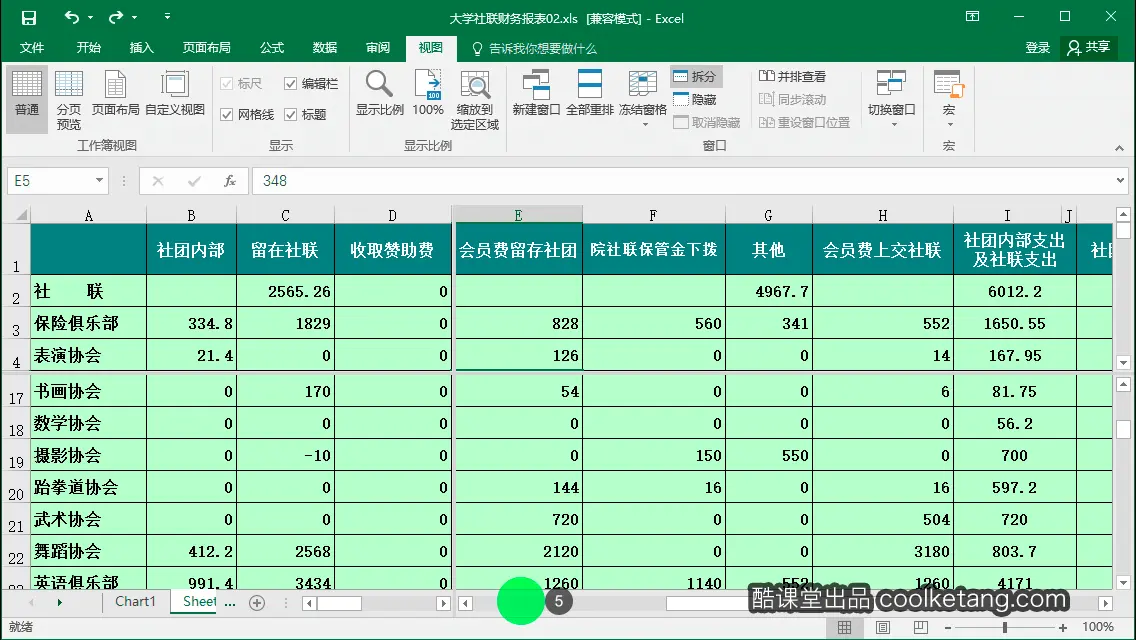The width and height of the screenshot is (1136, 640).
Task: Click the Share (共享) button
Action: (x=1089, y=48)
